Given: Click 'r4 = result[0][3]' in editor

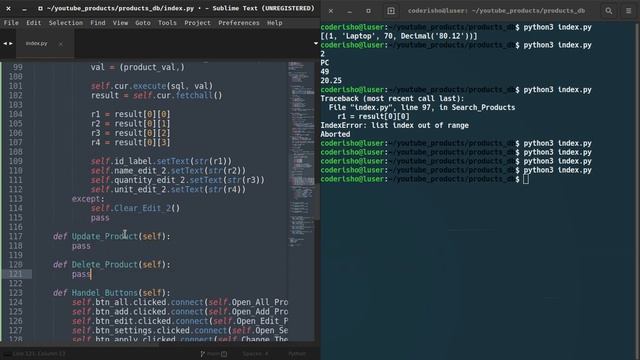Looking at the screenshot, I should pyautogui.click(x=130, y=142).
